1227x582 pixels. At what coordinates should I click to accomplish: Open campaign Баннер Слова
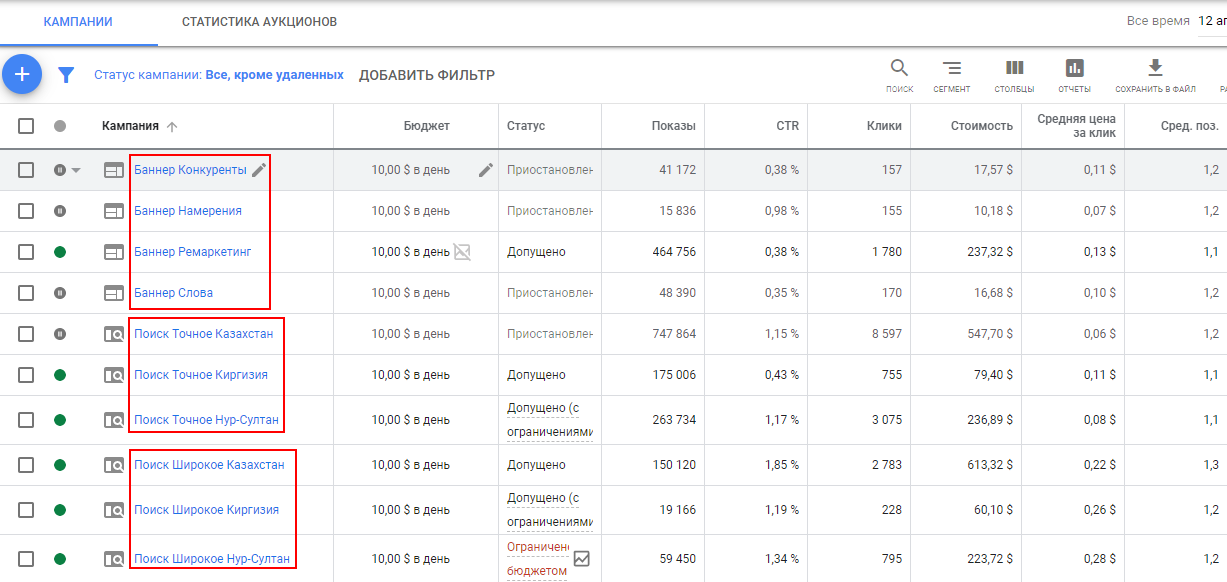[x=173, y=293]
